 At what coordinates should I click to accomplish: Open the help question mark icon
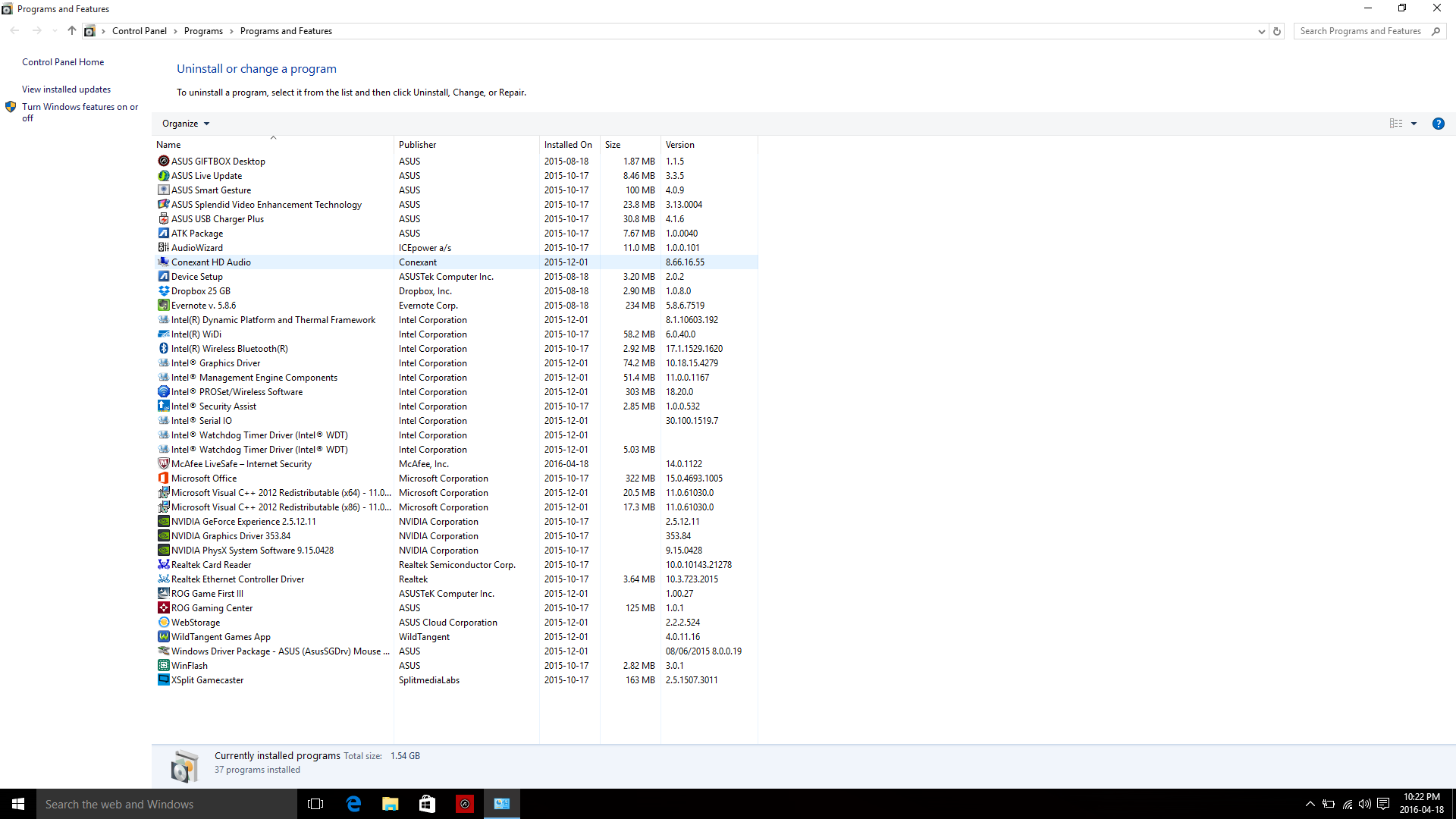[1438, 124]
